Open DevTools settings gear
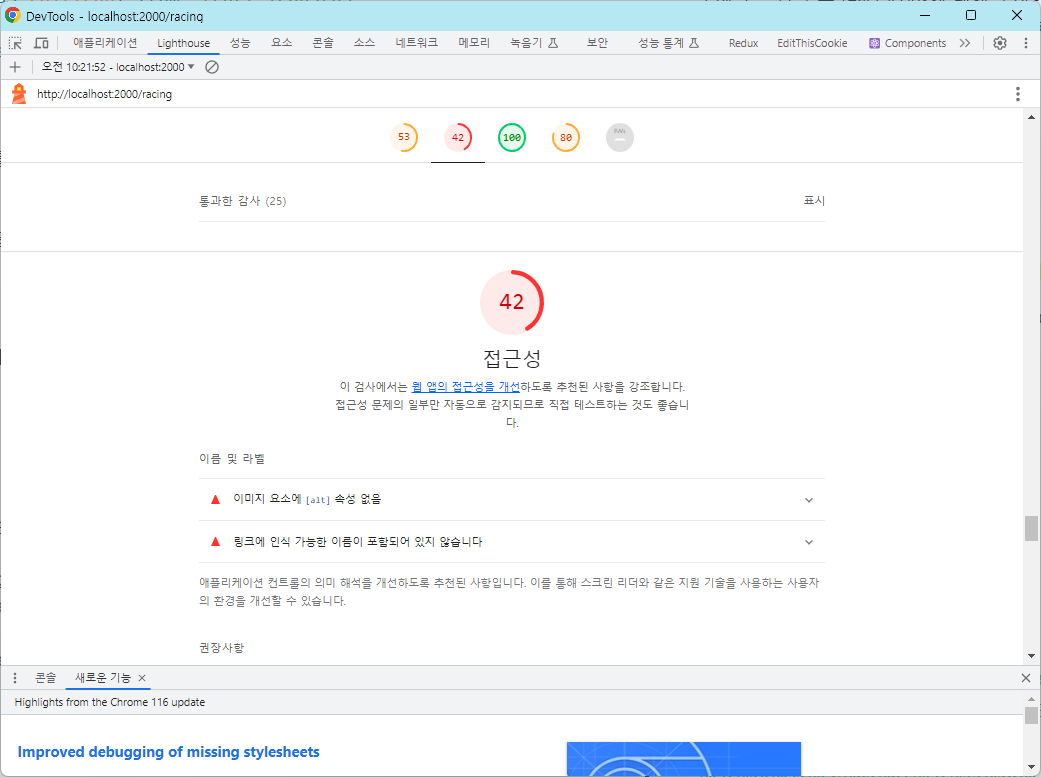Viewport: 1041px width, 777px height. [1000, 43]
